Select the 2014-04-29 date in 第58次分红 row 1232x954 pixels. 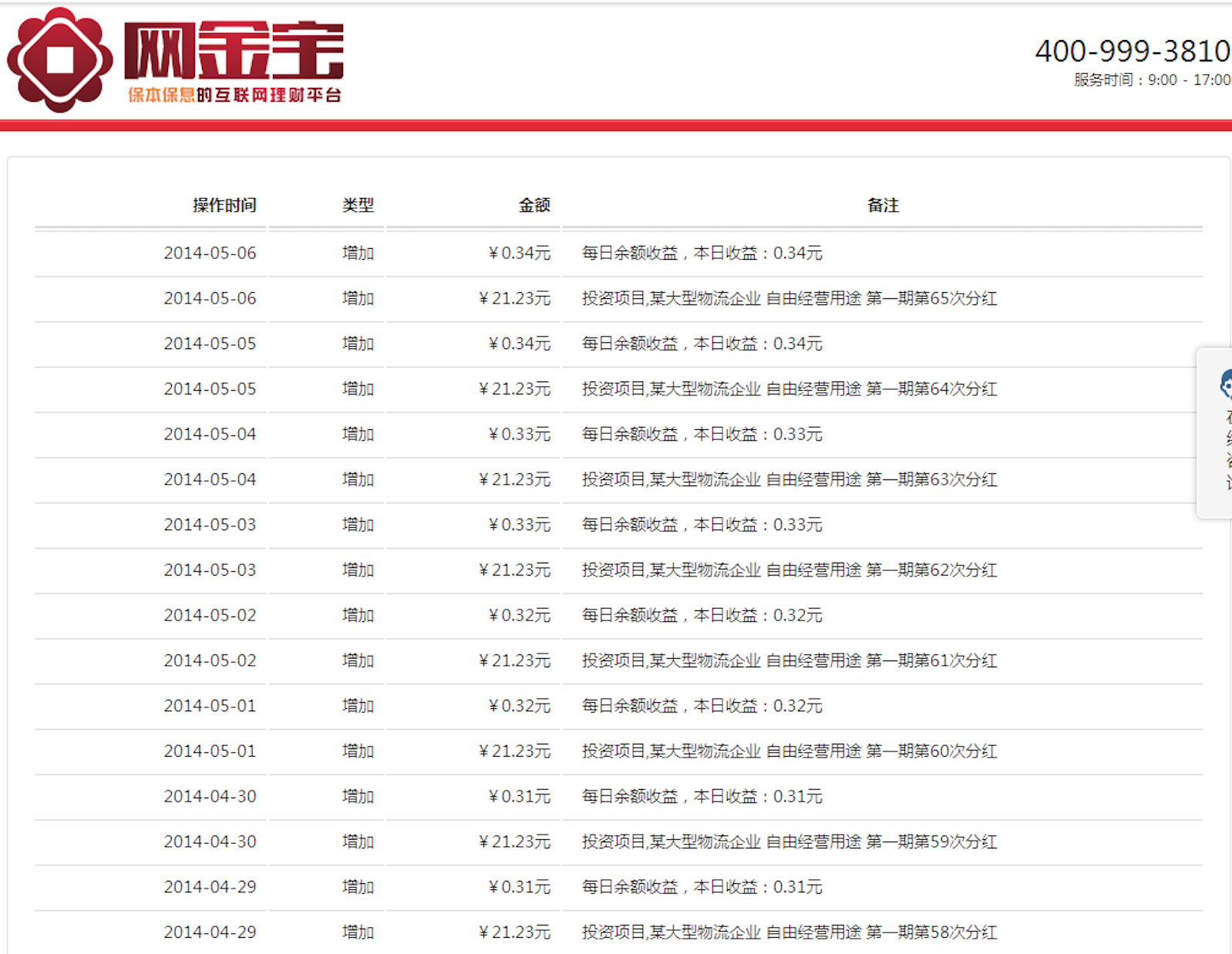click(x=210, y=932)
